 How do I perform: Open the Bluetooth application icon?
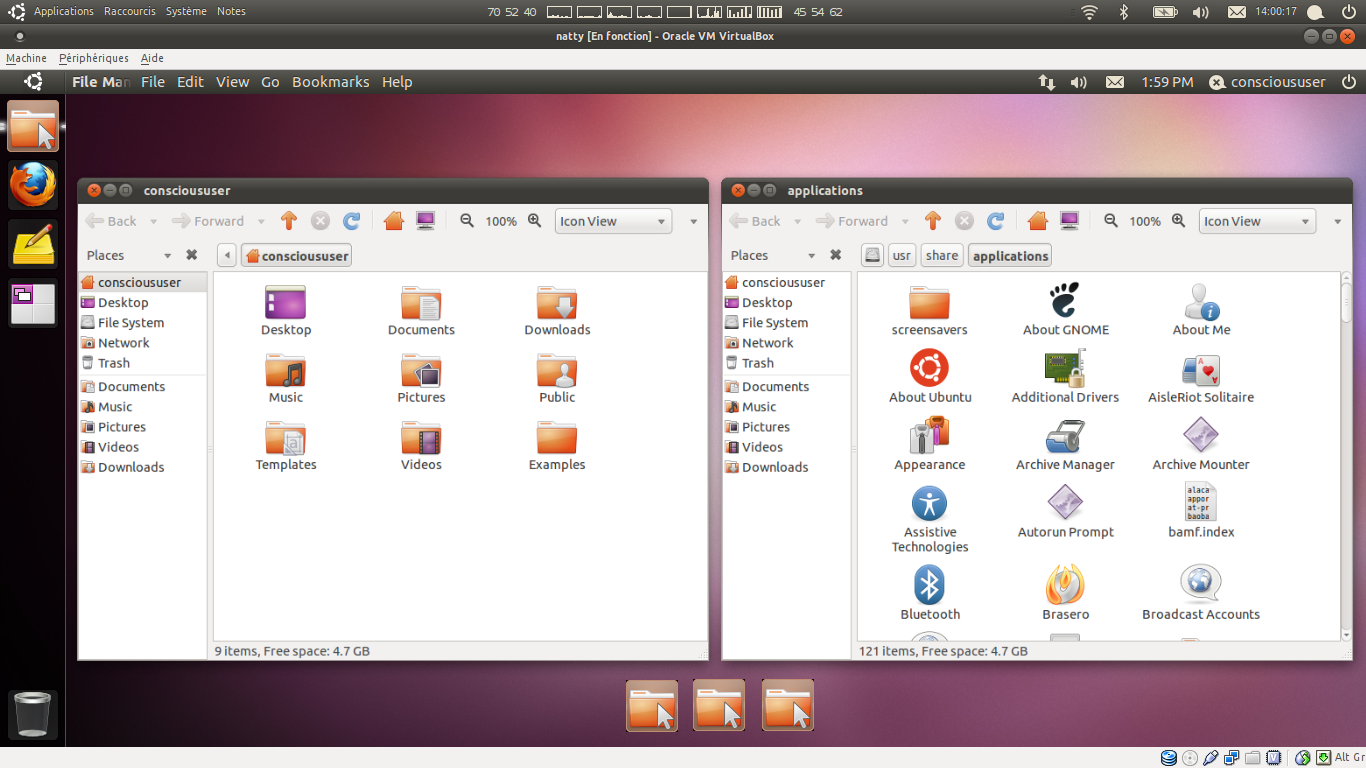click(x=929, y=586)
